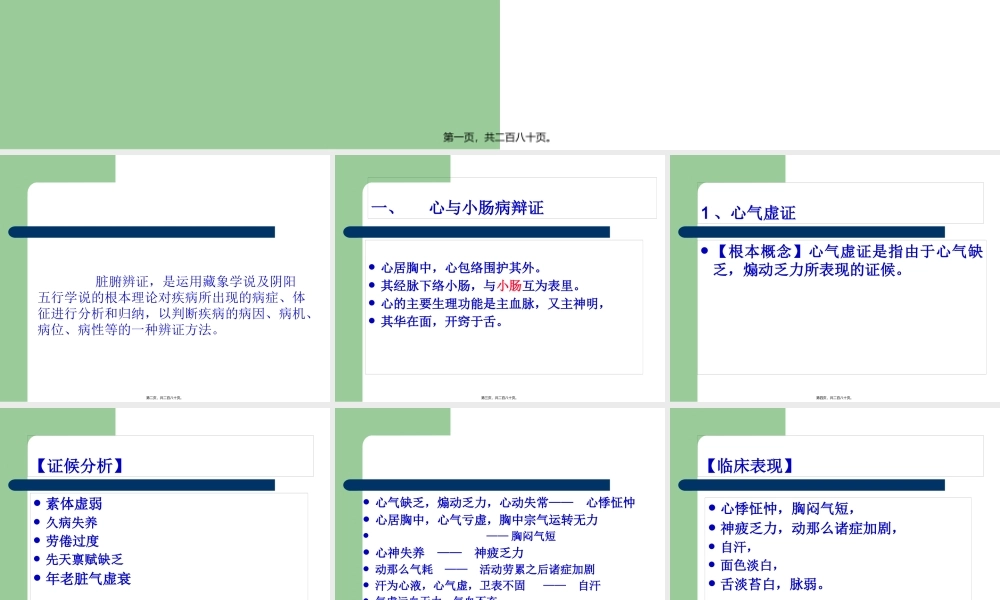Click the dark blue divider bar on first slide
Image resolution: width=1000 pixels, height=600 pixels.
141,232
